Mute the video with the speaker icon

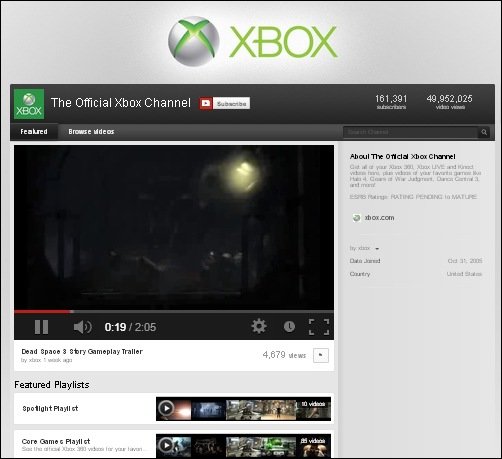pos(82,327)
